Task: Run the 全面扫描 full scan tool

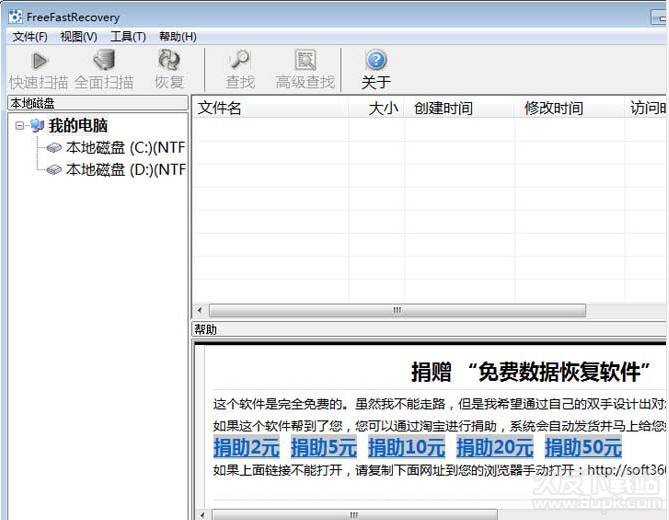Action: [x=104, y=70]
